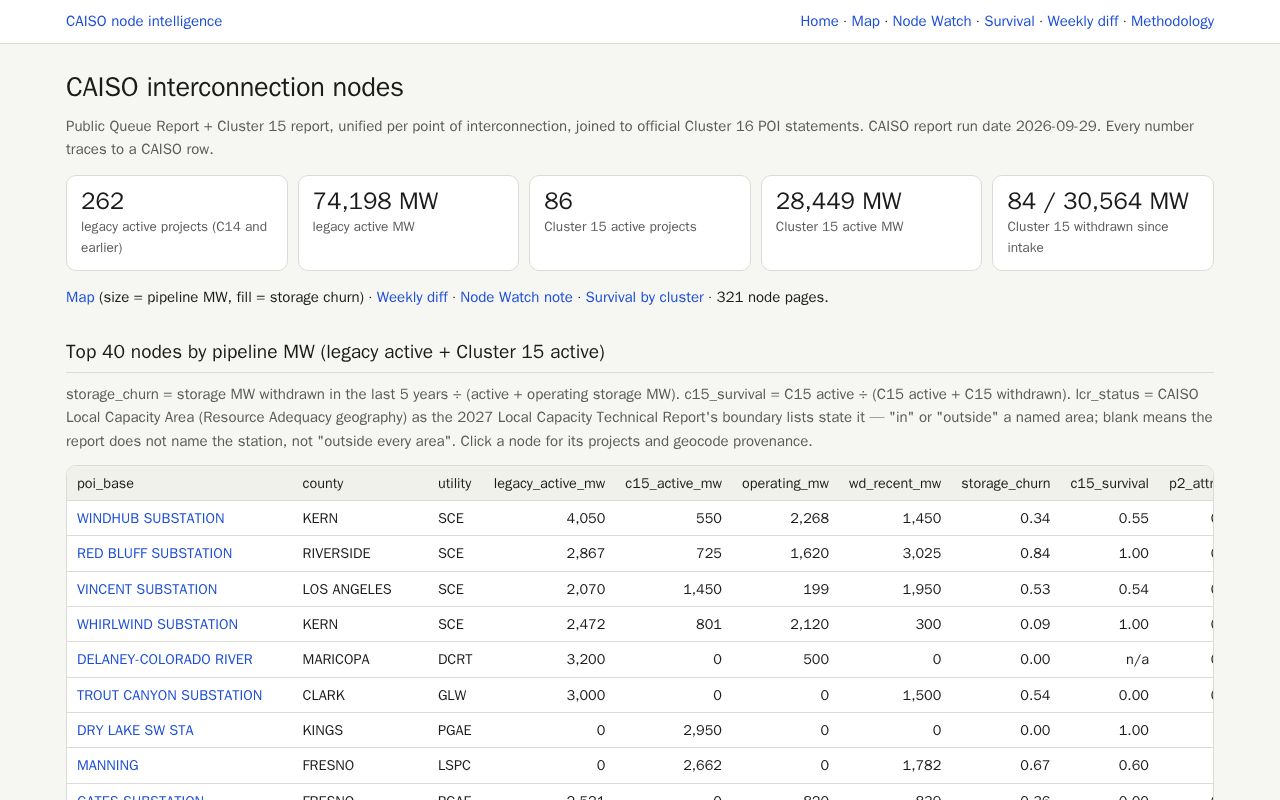
Task: Open DRY LAKE SW STA node page
Action: [135, 730]
